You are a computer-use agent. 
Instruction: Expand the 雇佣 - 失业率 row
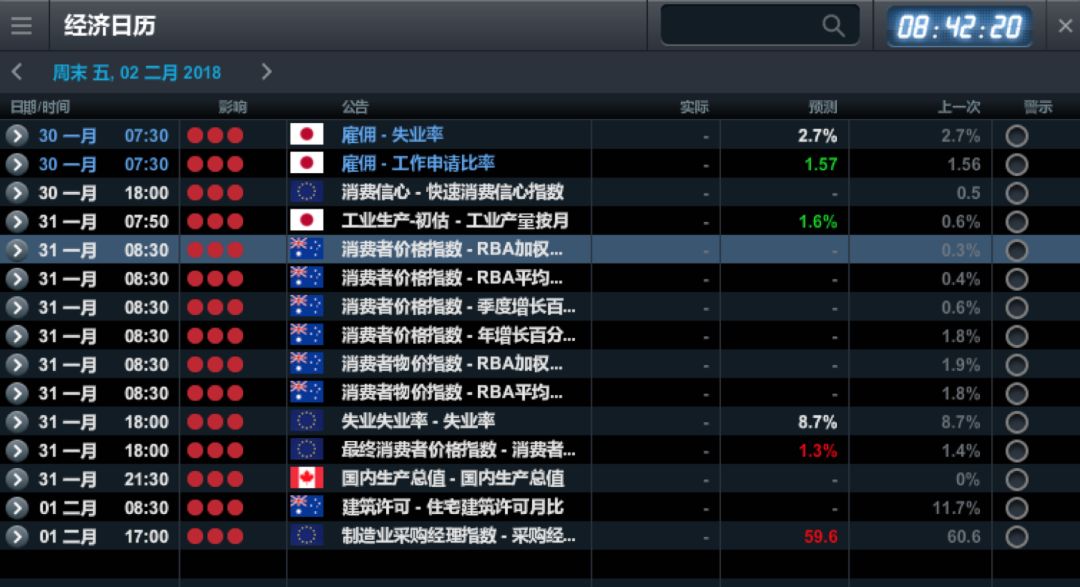(17, 135)
